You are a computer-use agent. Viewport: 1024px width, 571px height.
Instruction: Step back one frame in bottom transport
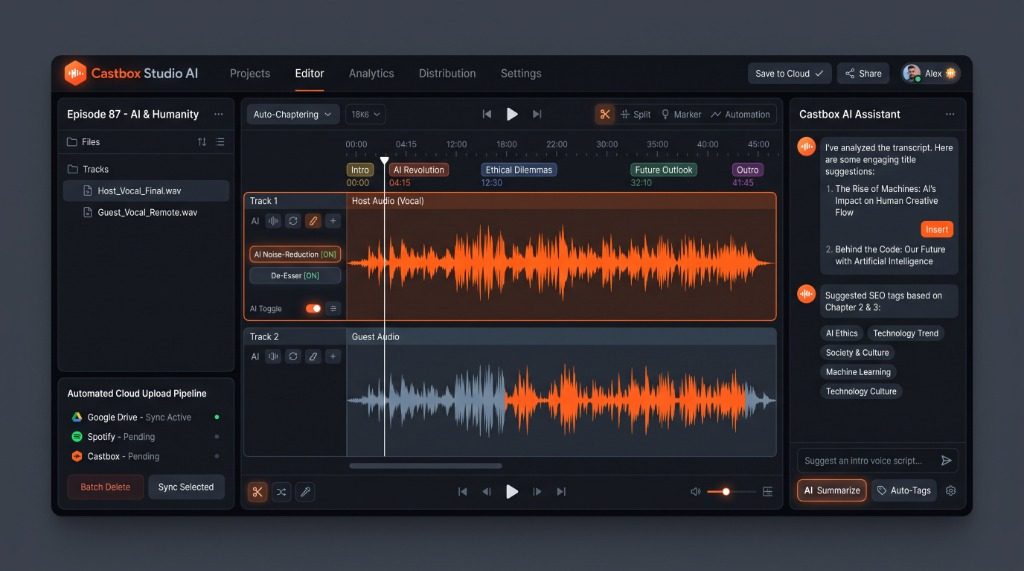487,492
